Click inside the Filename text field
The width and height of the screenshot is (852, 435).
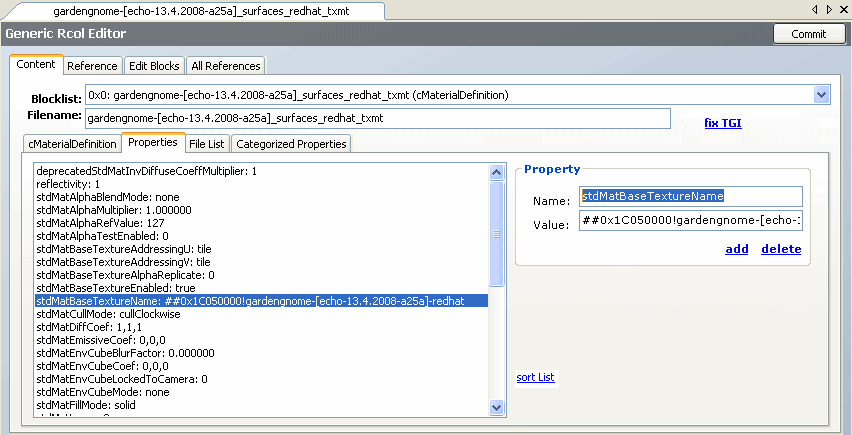click(376, 118)
